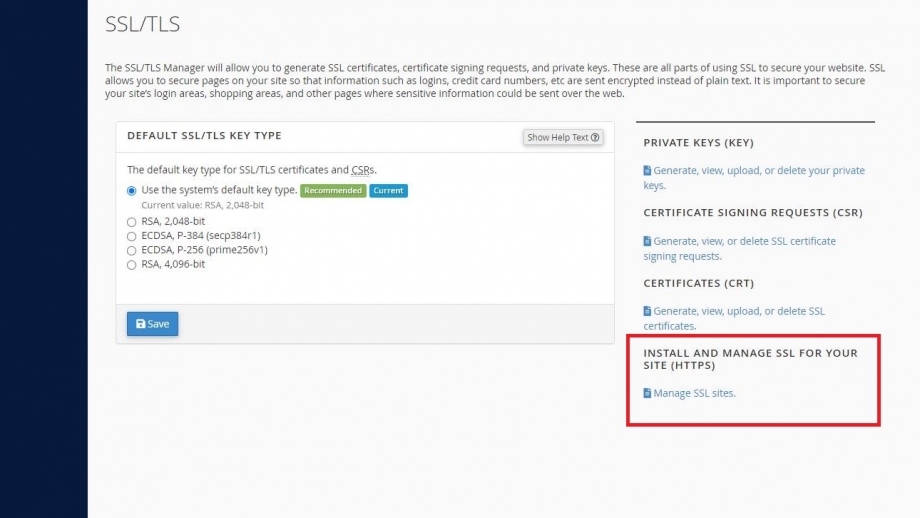Click the SSL/TLS page heading
Screen dimensions: 920x518
pos(143,24)
